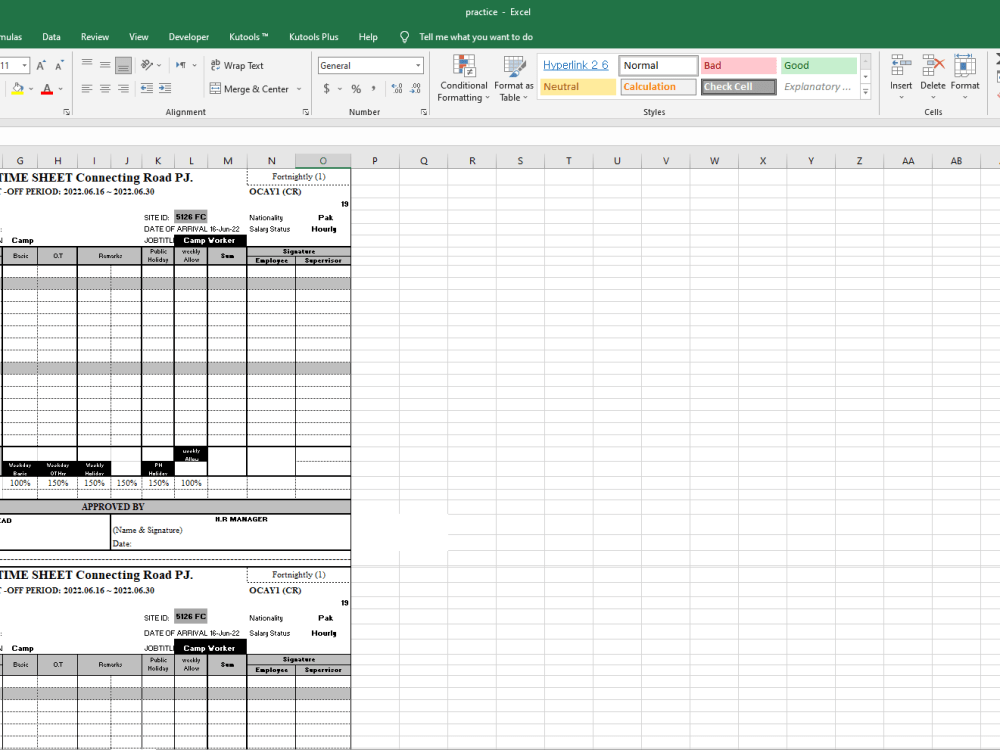Align text to the right

click(x=124, y=89)
